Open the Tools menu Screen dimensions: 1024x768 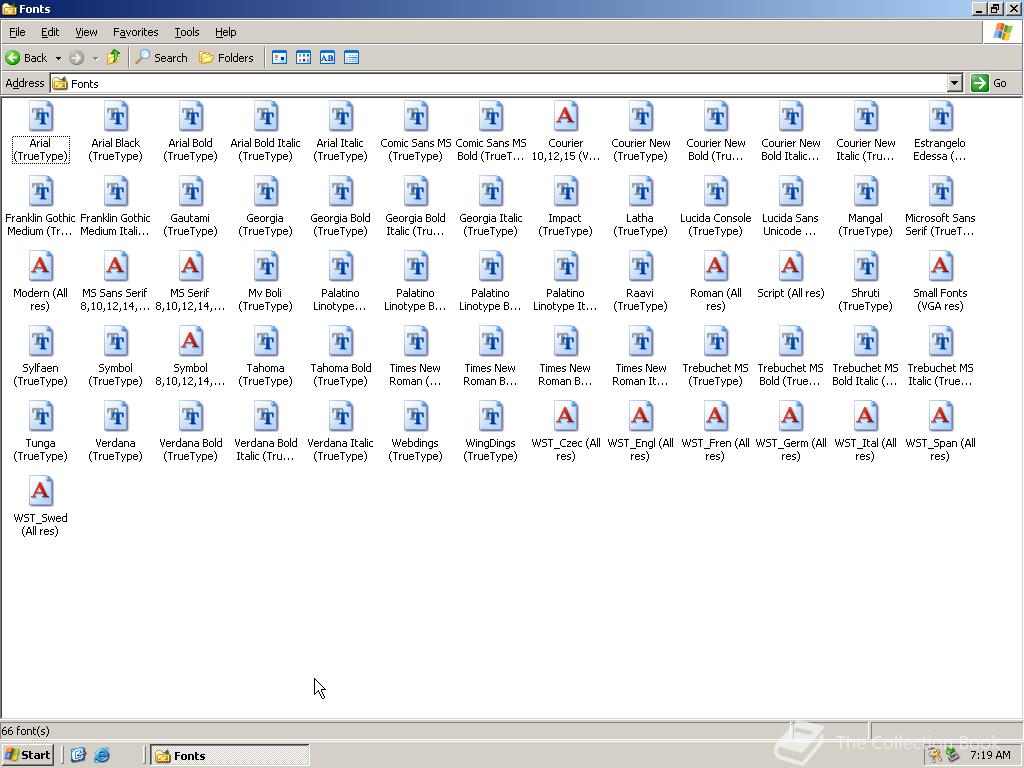tap(186, 32)
